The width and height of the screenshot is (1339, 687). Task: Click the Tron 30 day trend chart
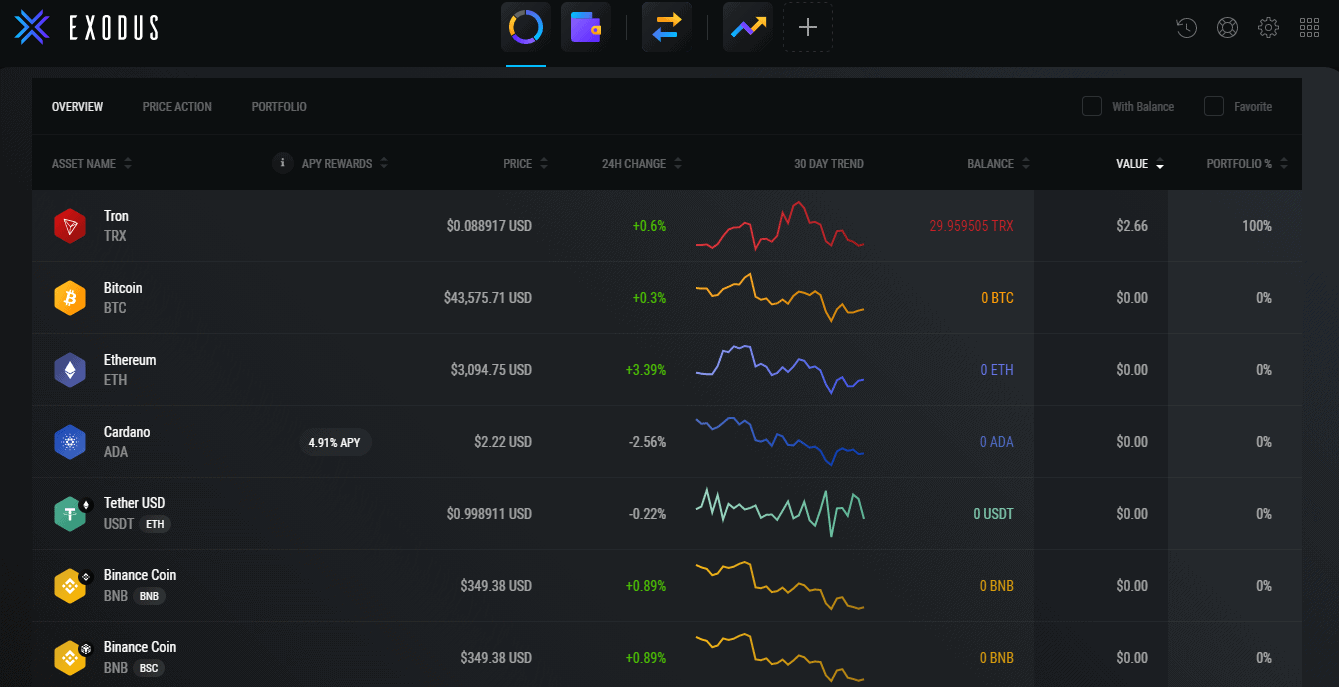780,225
